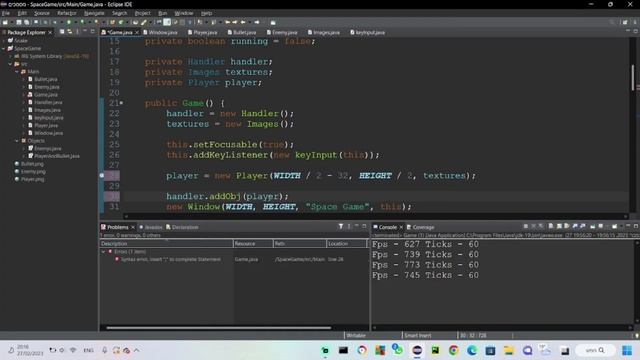640x360 pixels.
Task: Open the Run menu
Action: pyautogui.click(x=162, y=13)
